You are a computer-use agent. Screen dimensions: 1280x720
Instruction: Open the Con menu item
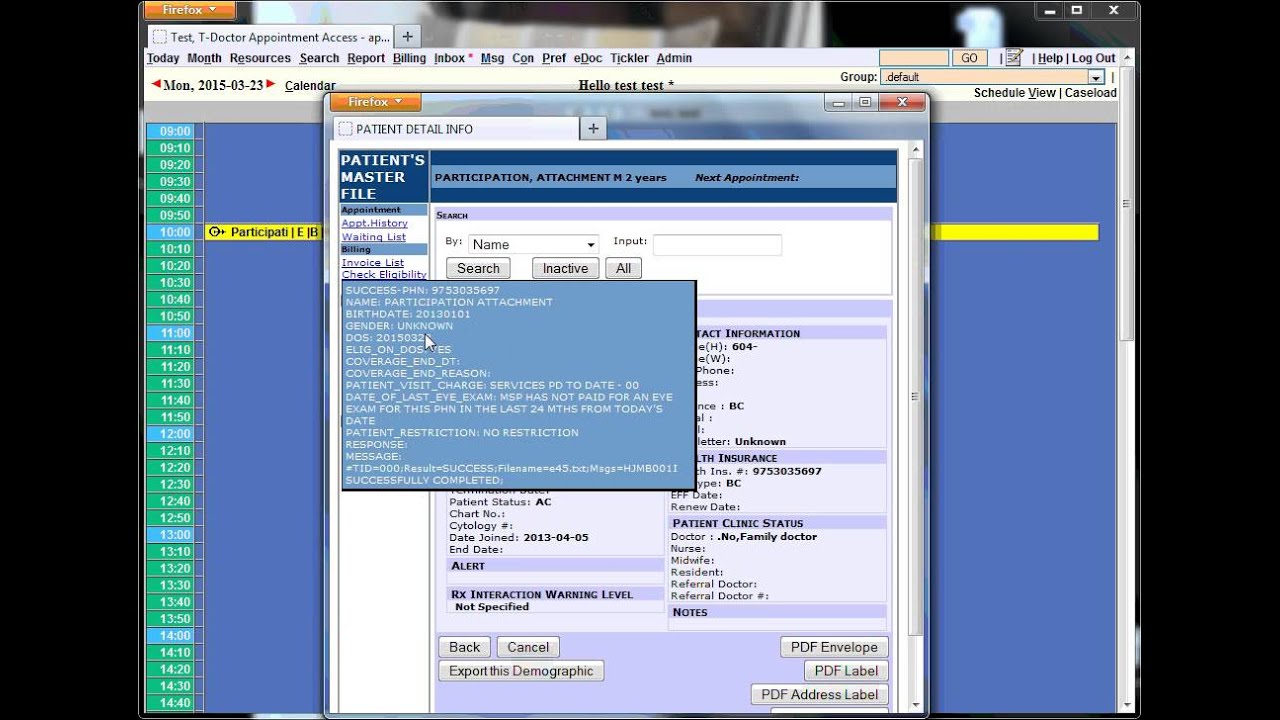point(523,58)
